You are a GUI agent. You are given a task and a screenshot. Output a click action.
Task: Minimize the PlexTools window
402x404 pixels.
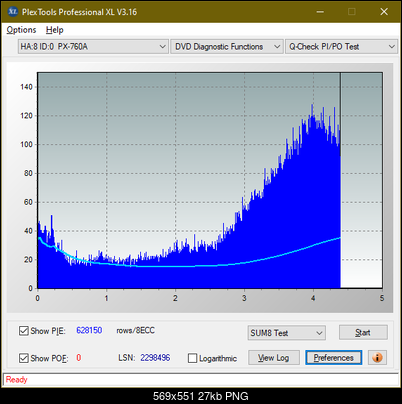point(320,12)
